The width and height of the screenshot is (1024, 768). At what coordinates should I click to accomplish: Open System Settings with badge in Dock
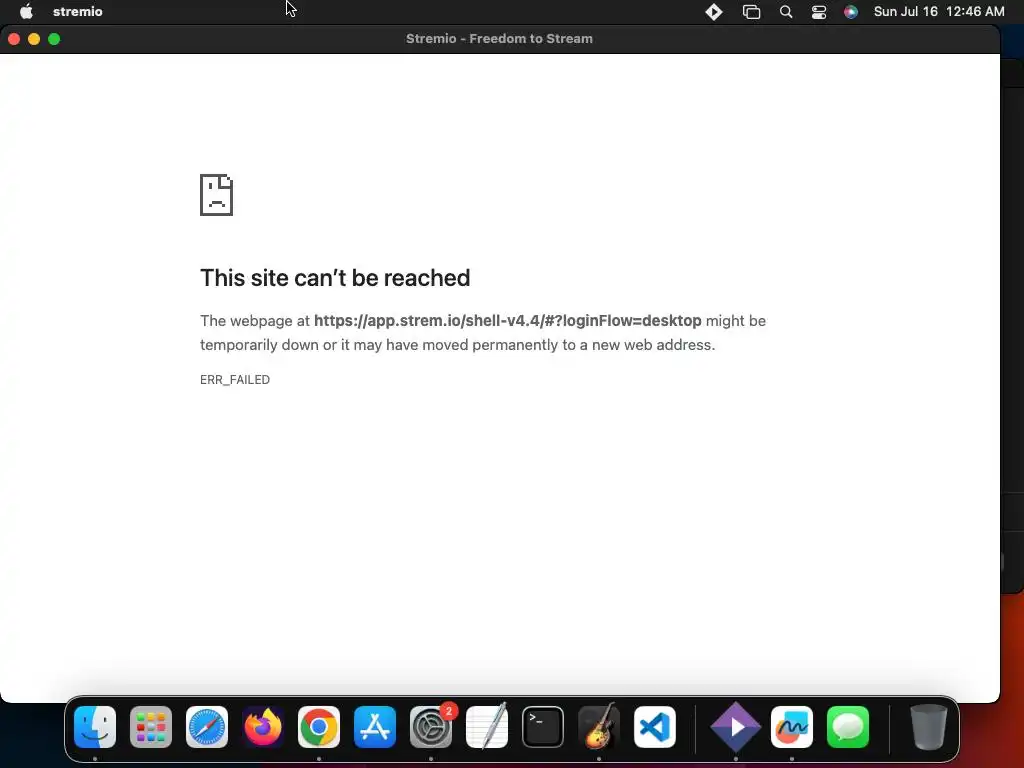(x=431, y=727)
